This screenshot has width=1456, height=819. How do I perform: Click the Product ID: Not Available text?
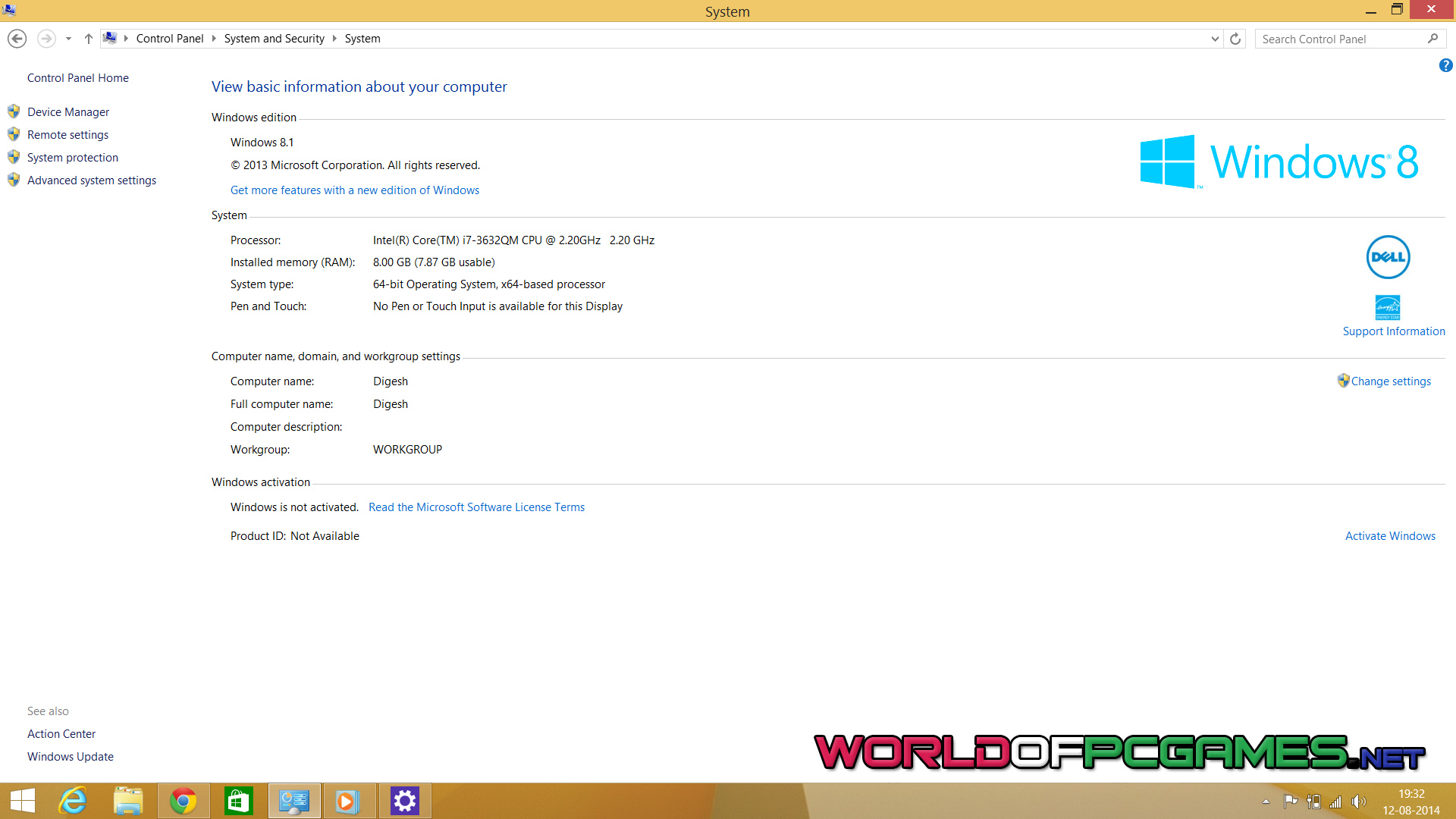click(295, 536)
